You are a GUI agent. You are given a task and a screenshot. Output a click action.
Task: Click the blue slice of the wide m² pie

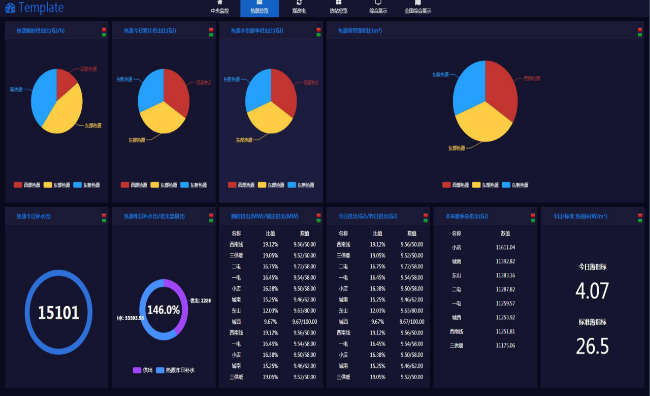click(x=469, y=88)
